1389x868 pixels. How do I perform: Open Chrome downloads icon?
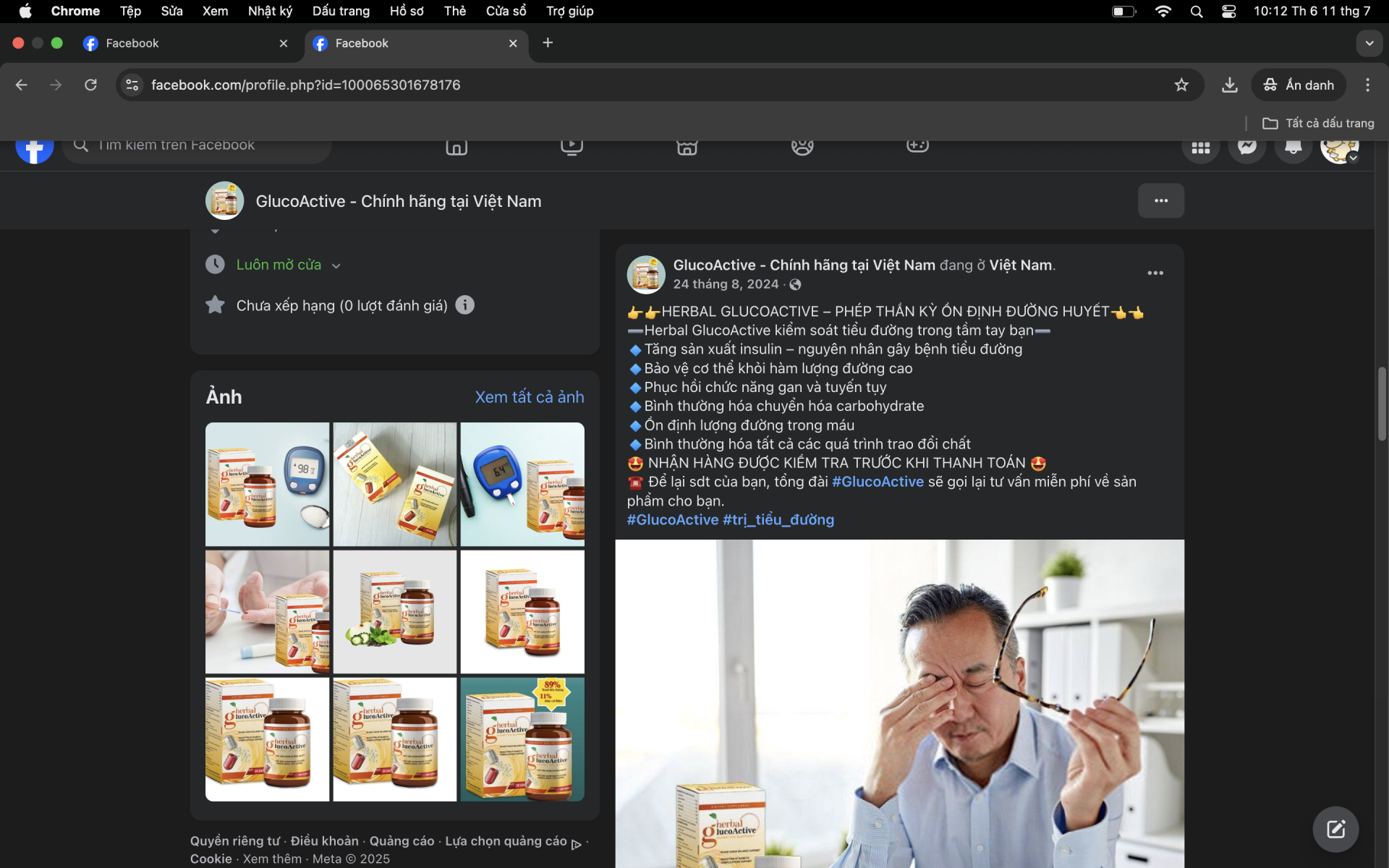pos(1229,85)
